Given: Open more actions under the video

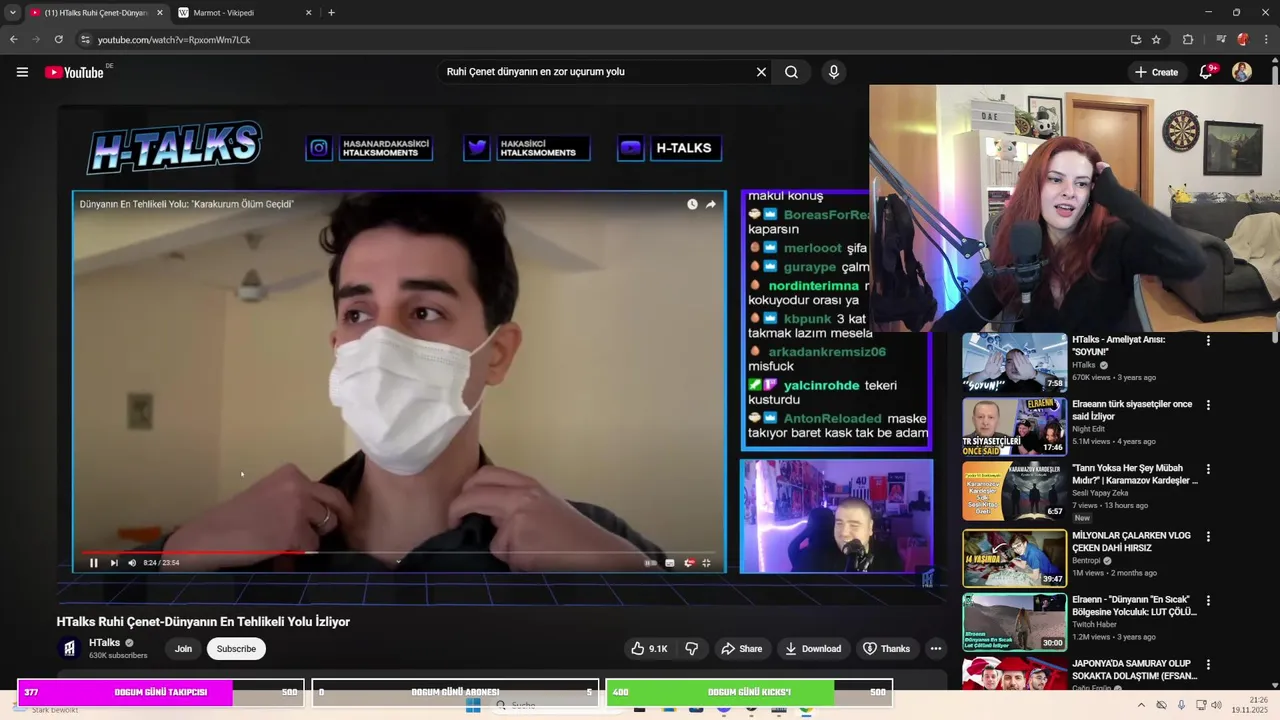Looking at the screenshot, I should [936, 649].
